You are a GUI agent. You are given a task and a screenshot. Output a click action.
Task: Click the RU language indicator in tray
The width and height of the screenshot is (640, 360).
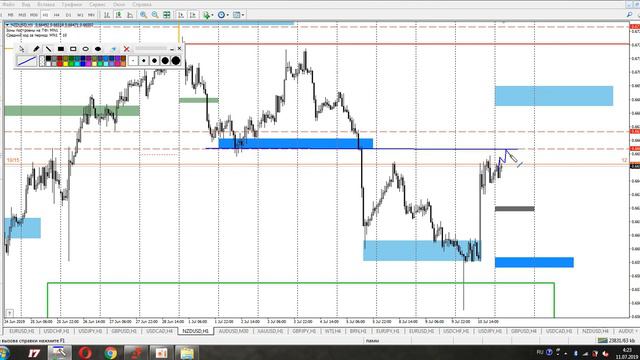click(540, 352)
